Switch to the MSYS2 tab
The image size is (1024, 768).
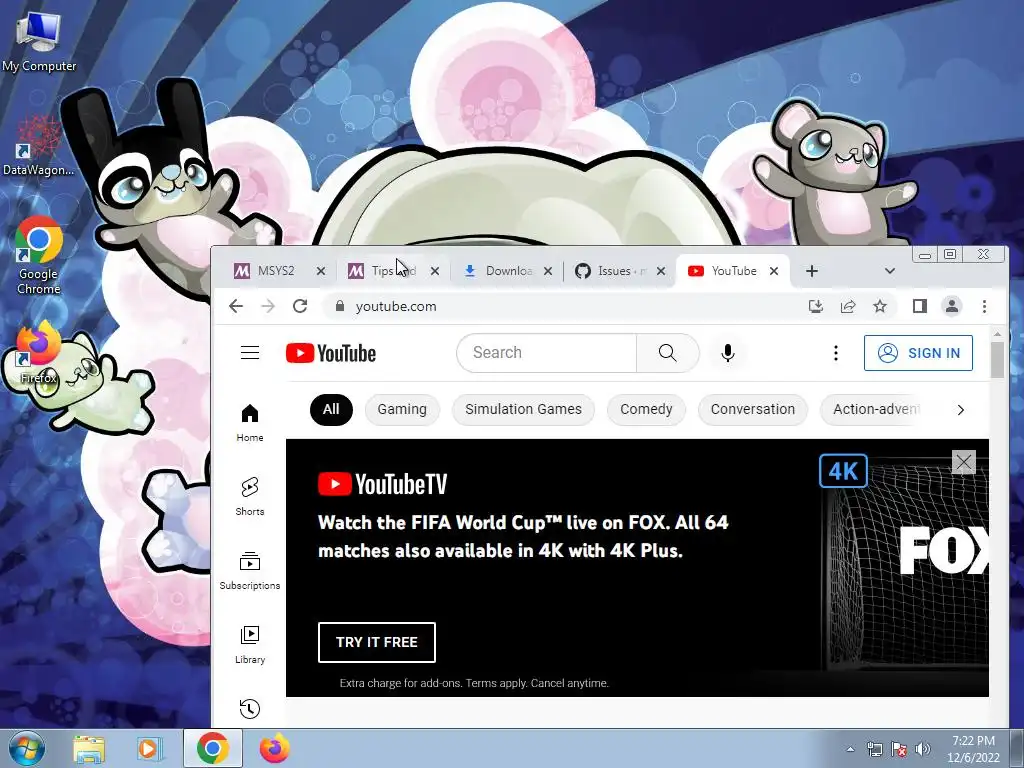pos(275,271)
